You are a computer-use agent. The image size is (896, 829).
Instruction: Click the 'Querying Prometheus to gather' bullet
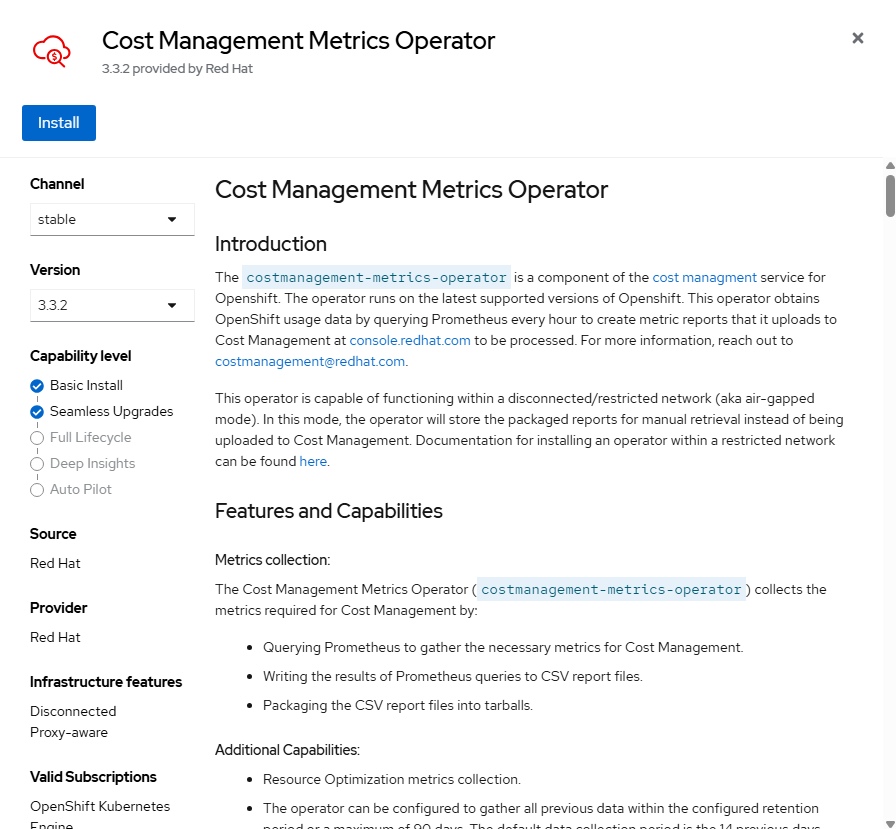(x=503, y=647)
